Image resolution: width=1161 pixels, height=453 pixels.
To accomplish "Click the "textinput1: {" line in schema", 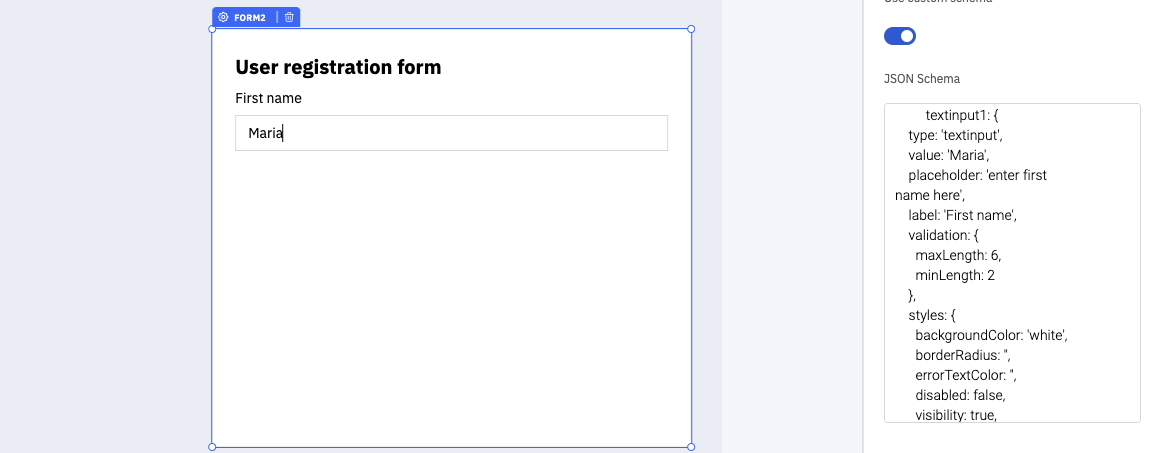I will pos(969,115).
